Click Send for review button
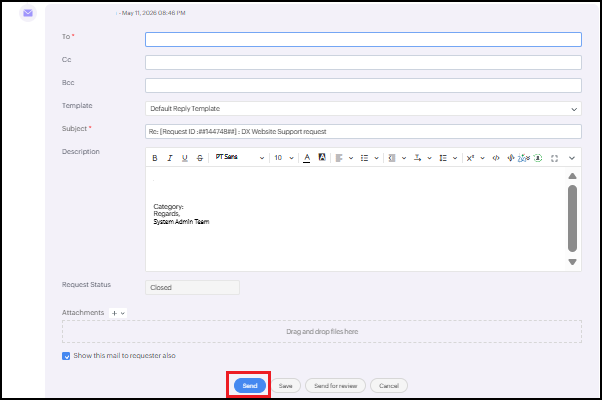The height and width of the screenshot is (400, 602). tap(336, 386)
